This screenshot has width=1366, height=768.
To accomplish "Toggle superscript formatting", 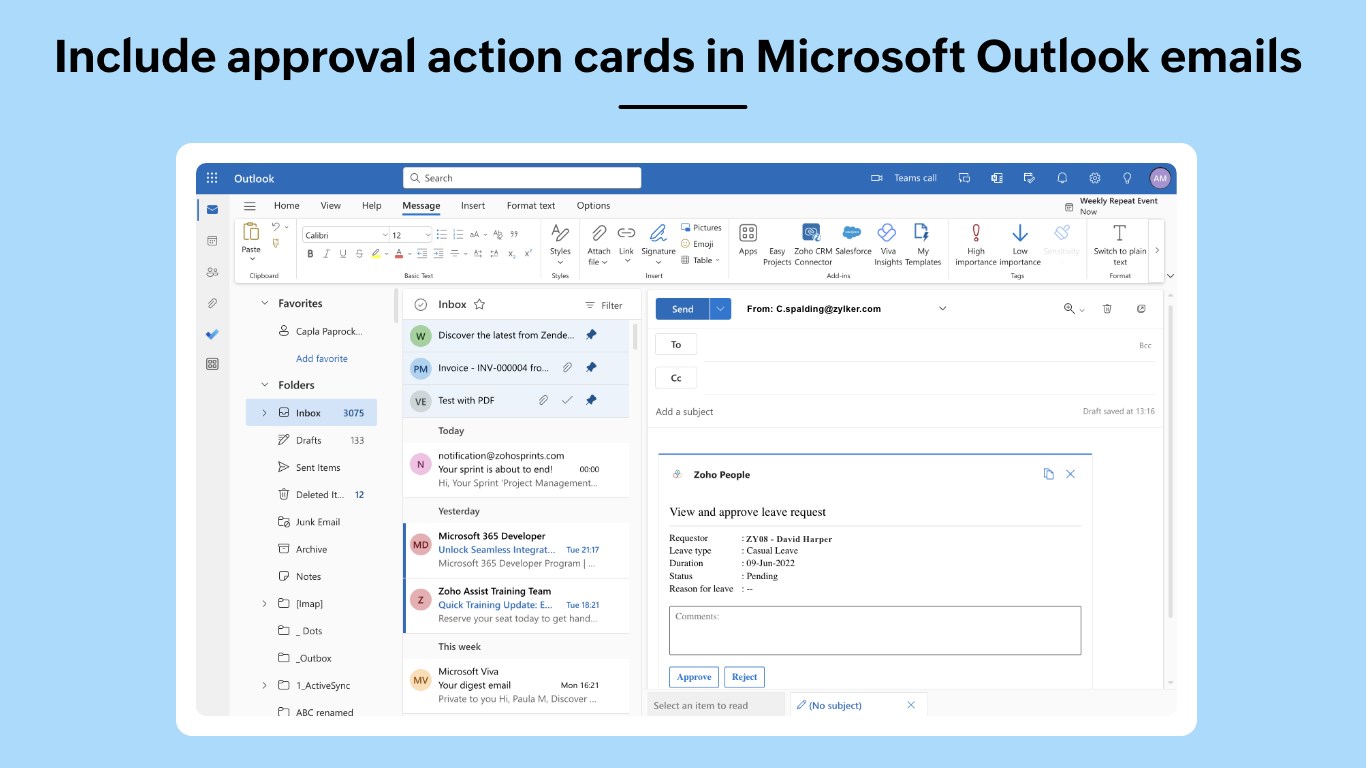I will [x=528, y=254].
